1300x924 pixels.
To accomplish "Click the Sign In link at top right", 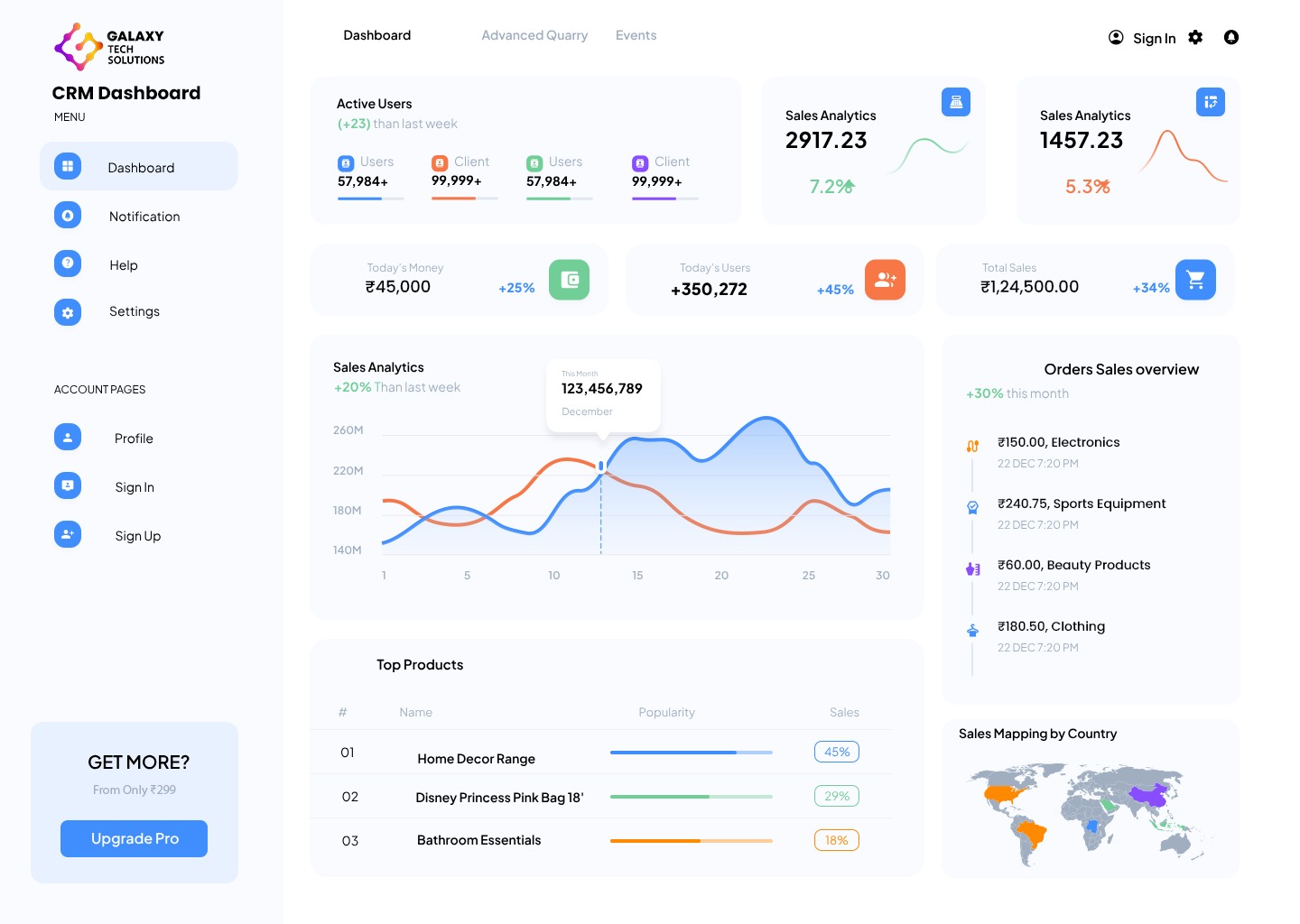I will (1153, 38).
